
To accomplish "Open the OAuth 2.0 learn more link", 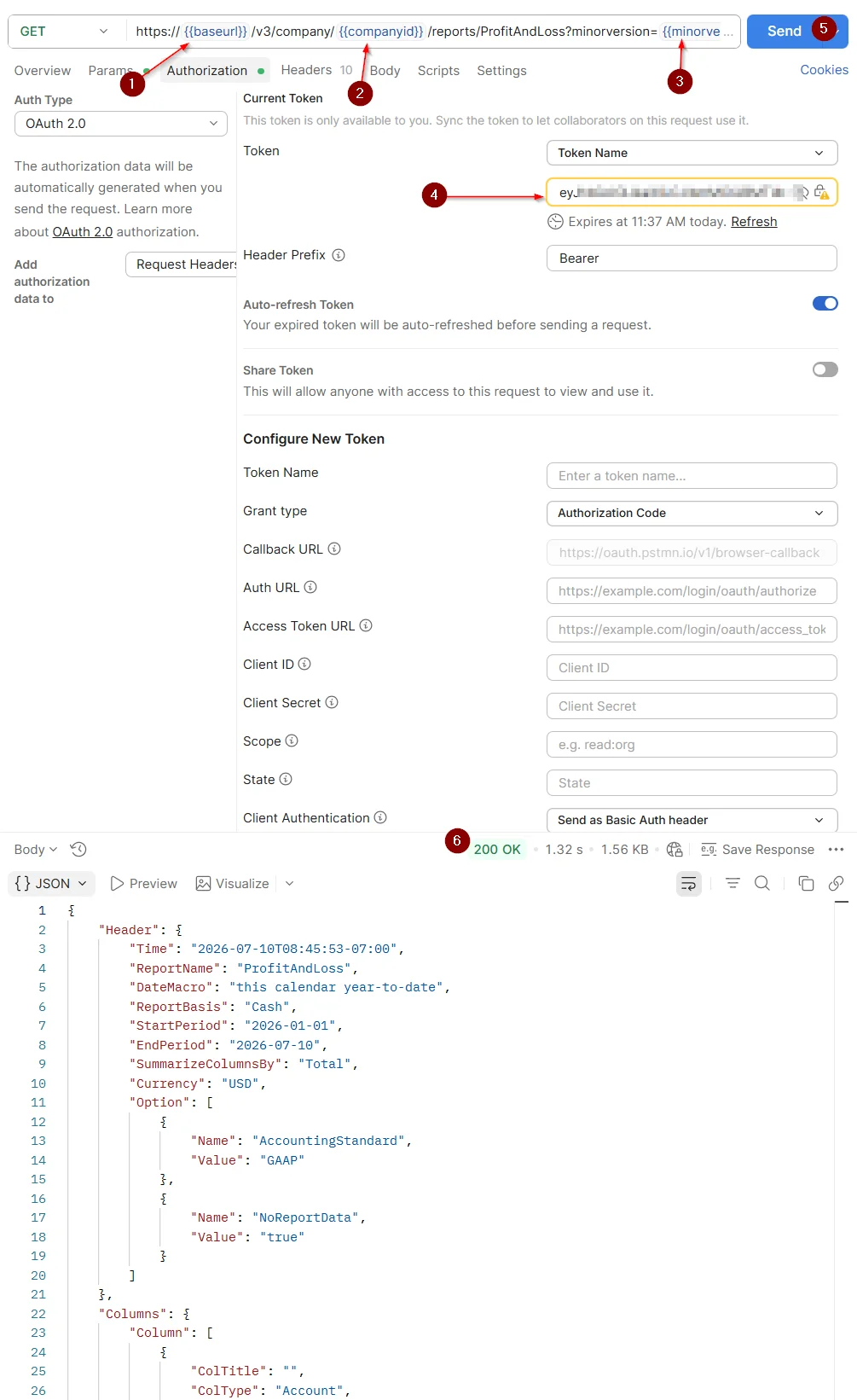I will 83,232.
